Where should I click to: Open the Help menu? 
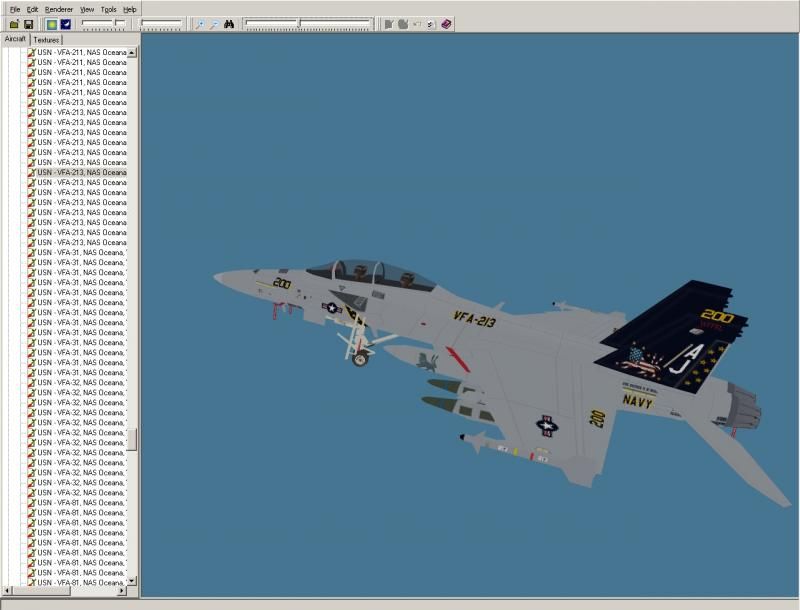[x=130, y=9]
